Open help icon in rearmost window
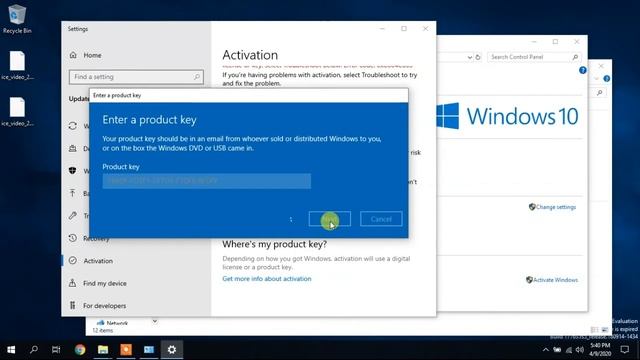This screenshot has width=640, height=360. 607,78
